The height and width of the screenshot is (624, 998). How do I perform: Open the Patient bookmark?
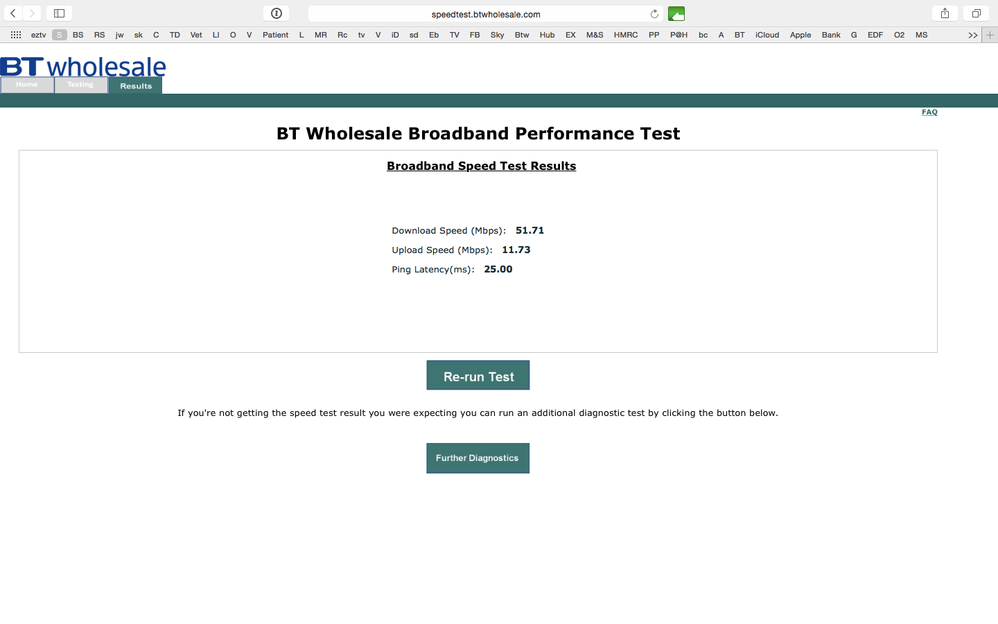pyautogui.click(x=275, y=35)
